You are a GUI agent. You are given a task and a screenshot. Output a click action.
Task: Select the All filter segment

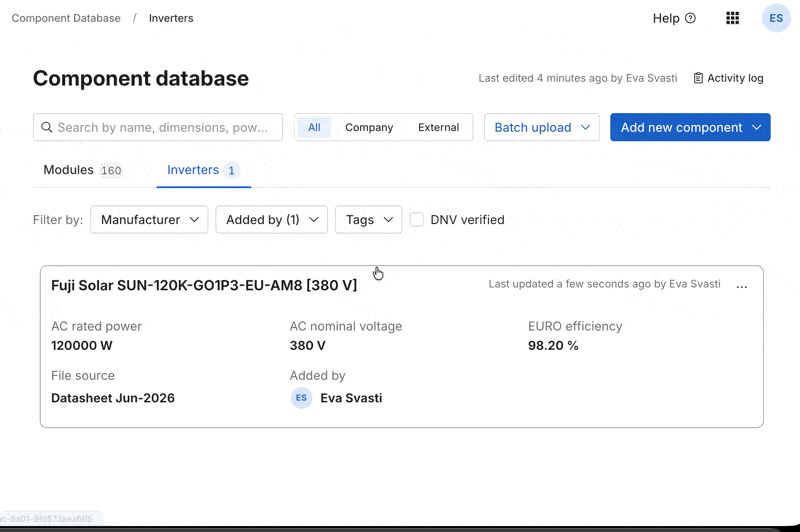tap(314, 128)
